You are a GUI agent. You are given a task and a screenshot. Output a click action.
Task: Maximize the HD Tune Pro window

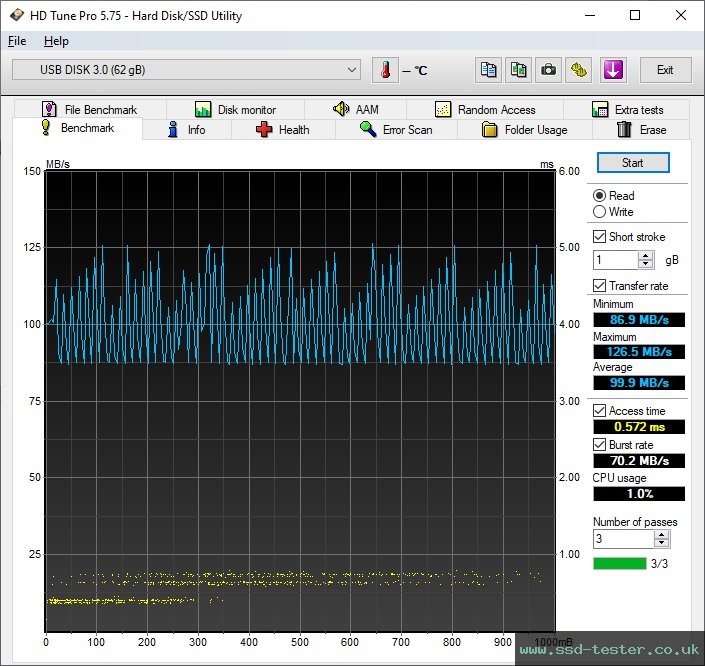click(635, 15)
